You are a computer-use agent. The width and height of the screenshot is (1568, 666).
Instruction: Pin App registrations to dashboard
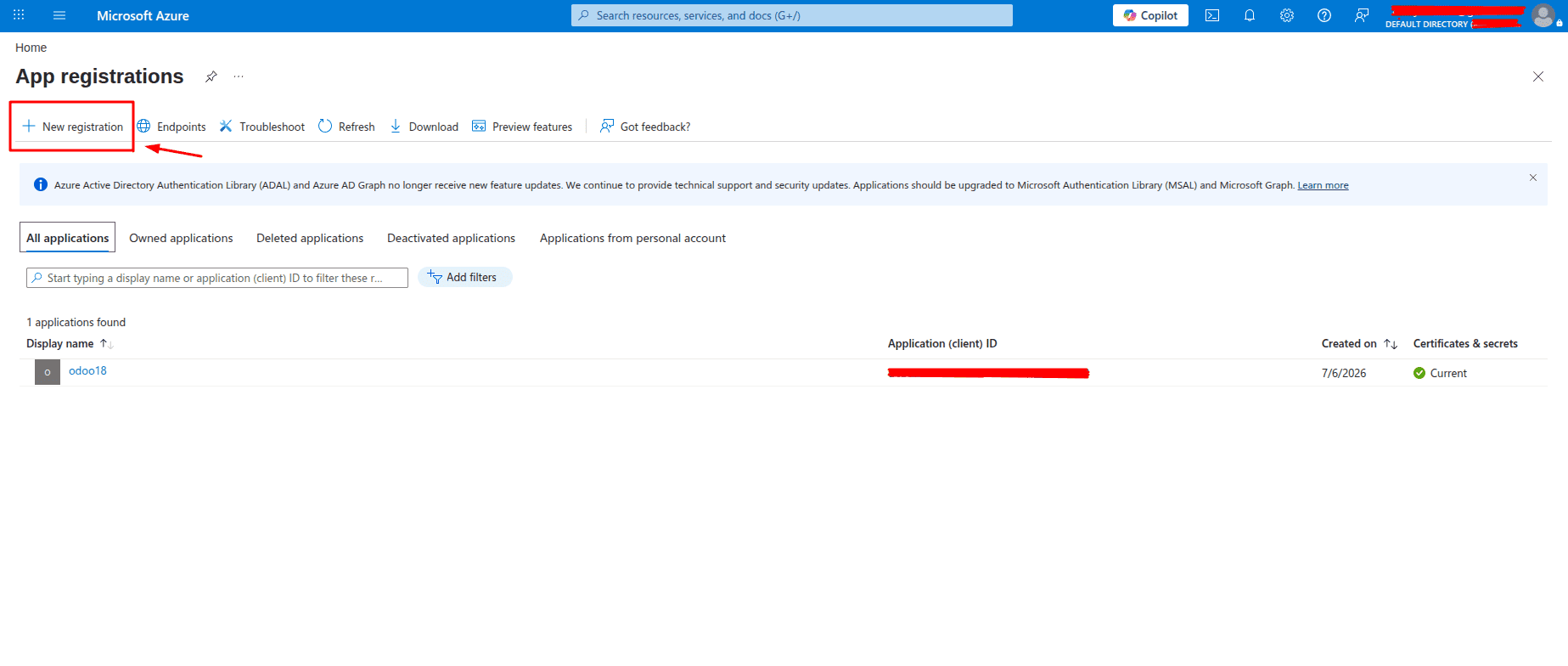[211, 76]
